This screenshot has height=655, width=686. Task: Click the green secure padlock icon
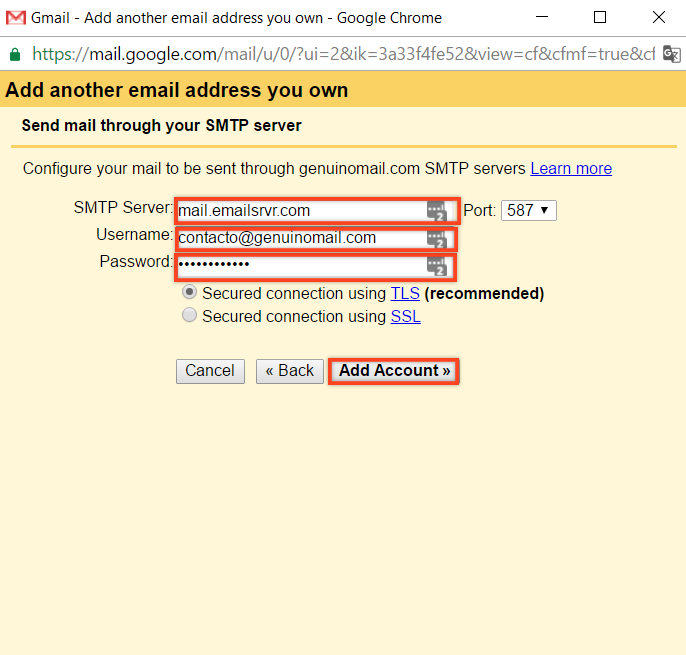15,55
